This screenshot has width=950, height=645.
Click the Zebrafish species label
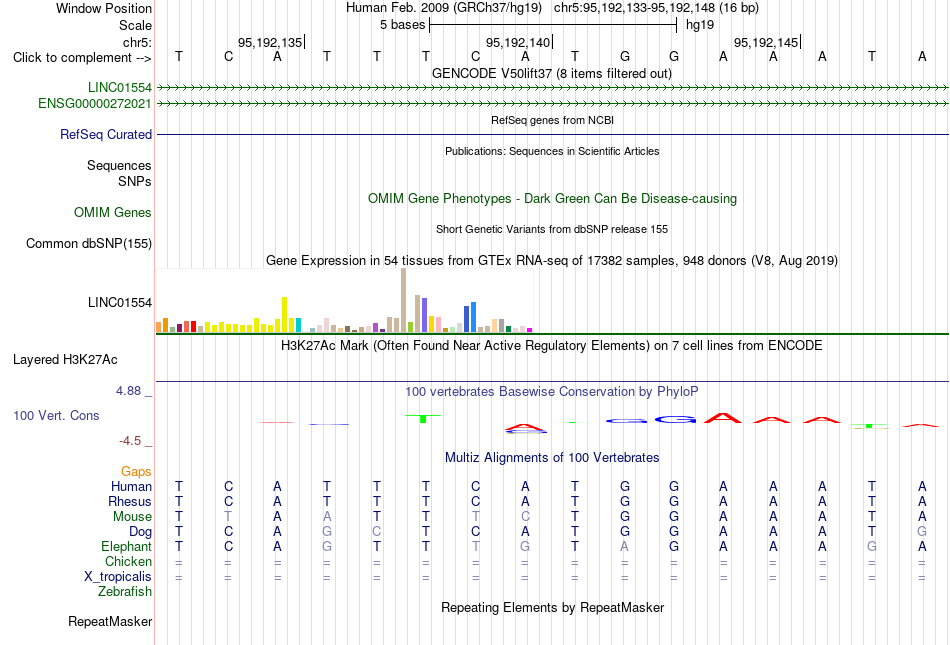(x=125, y=591)
